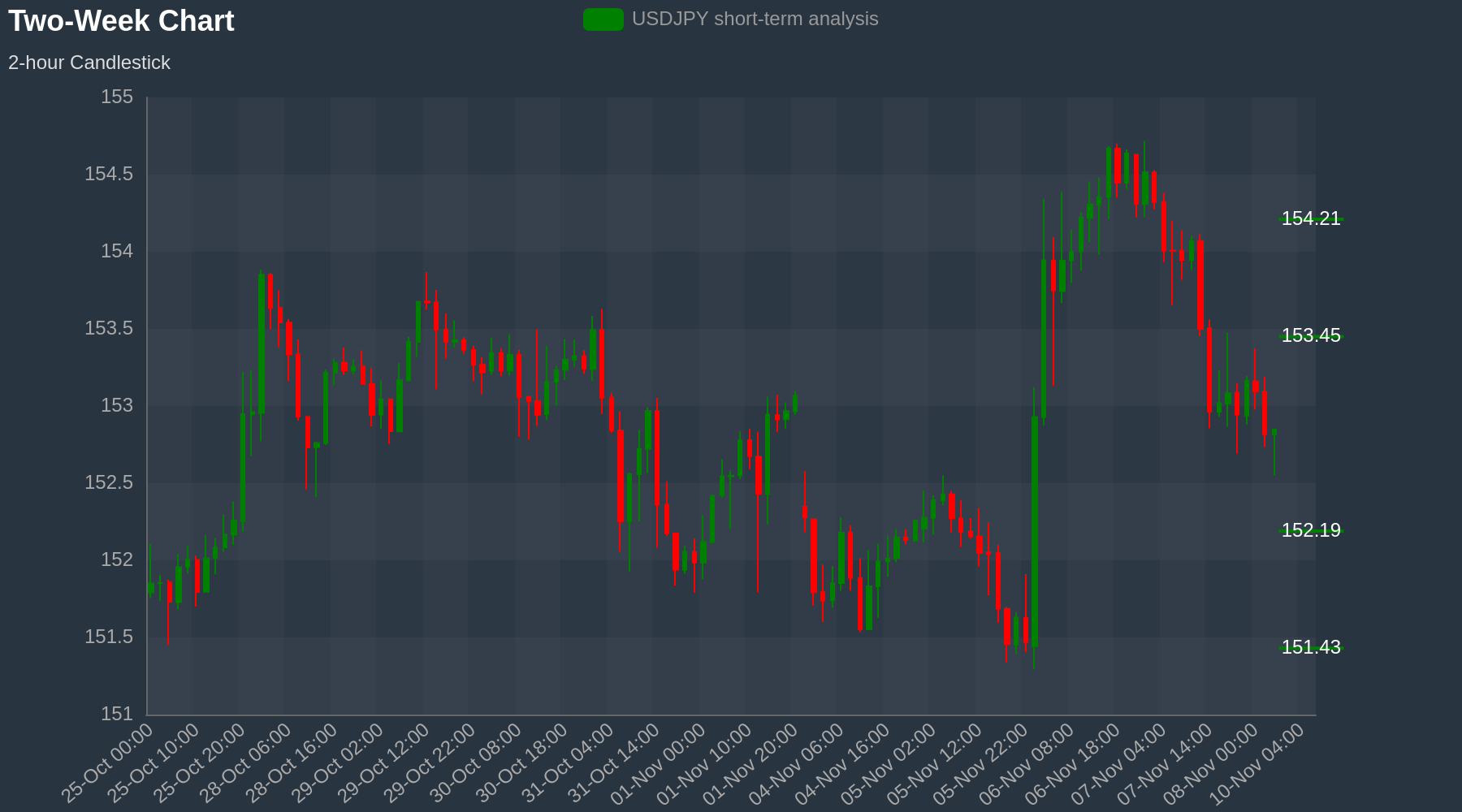Click the 04-Nov 16:00 x-axis label
Viewport: 1462px width, 812px height.
[x=844, y=764]
